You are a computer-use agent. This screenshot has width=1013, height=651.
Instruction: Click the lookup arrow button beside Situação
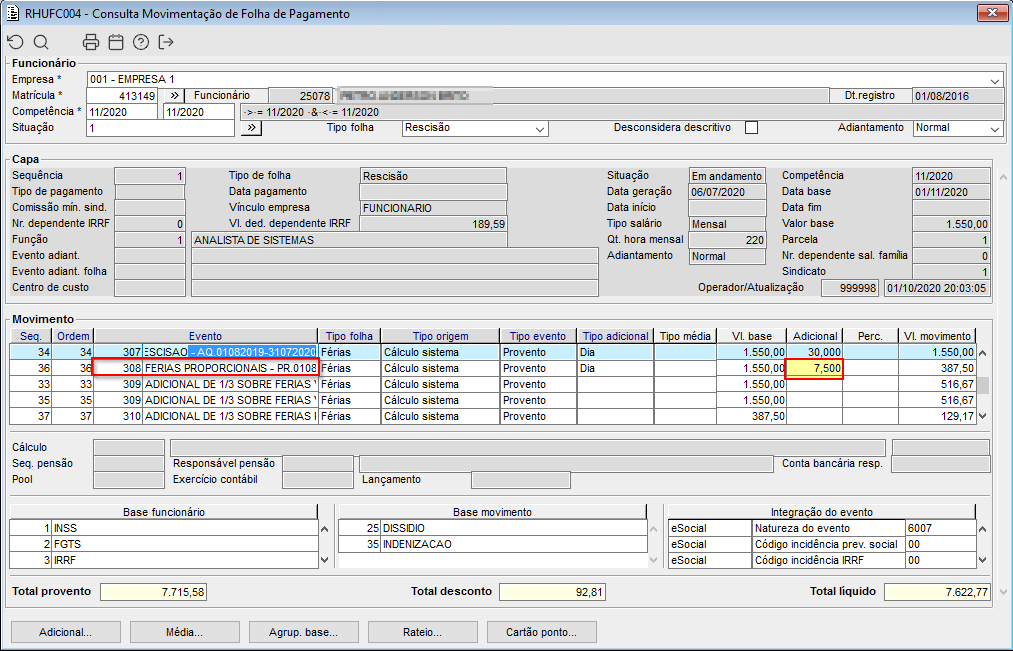tap(251, 128)
